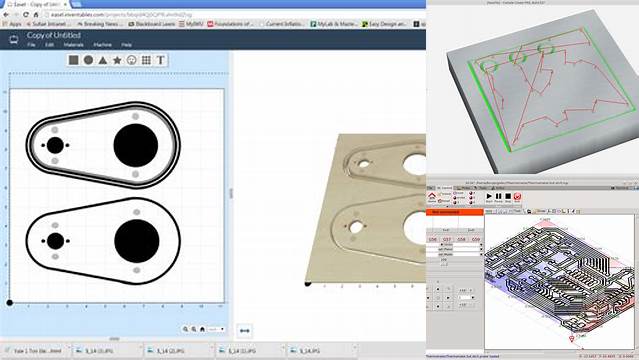Toggle the 3D preview arrows button
639x360 pixels.
245,331
